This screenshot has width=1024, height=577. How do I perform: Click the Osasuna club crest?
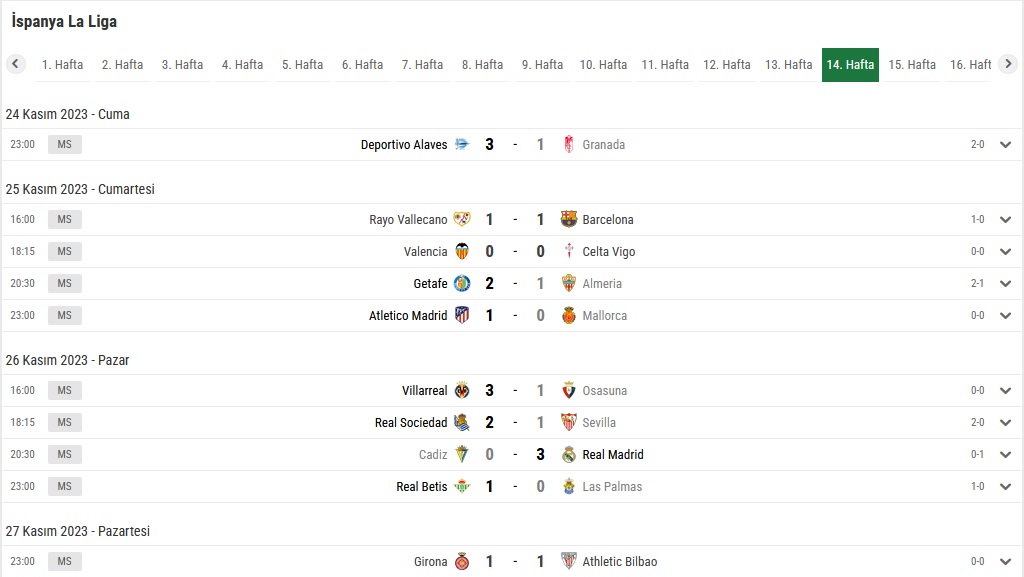tap(569, 390)
